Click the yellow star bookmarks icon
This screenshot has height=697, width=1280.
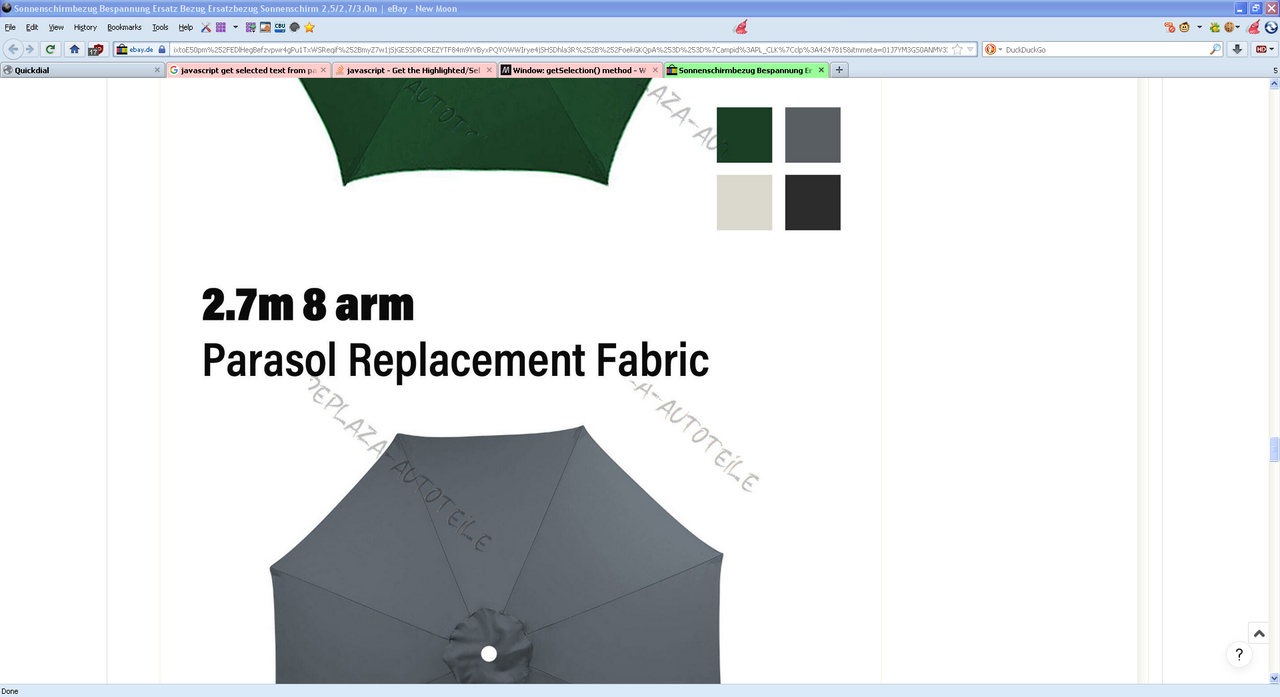pos(310,27)
